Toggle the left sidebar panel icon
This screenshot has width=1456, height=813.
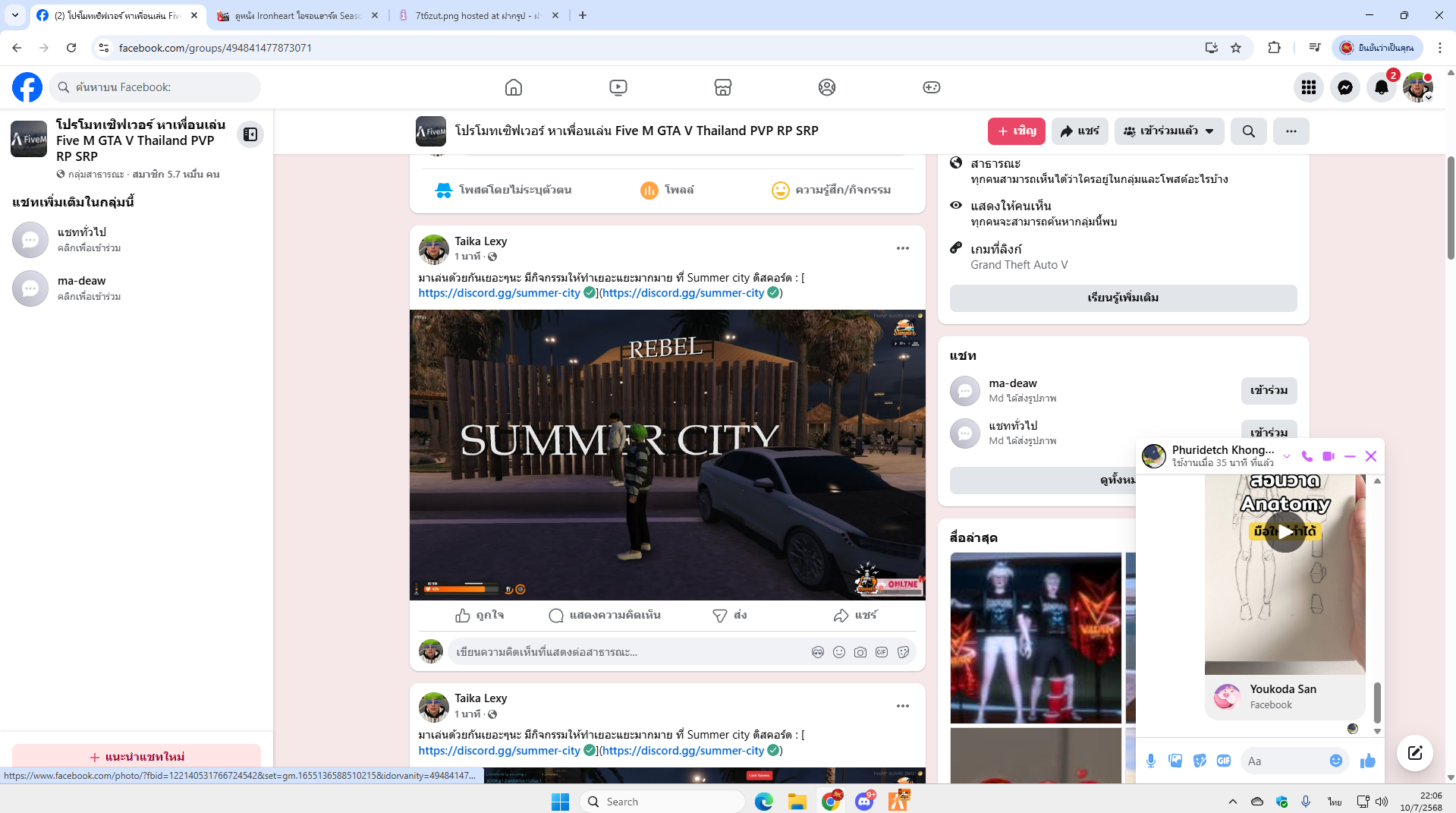[x=250, y=134]
